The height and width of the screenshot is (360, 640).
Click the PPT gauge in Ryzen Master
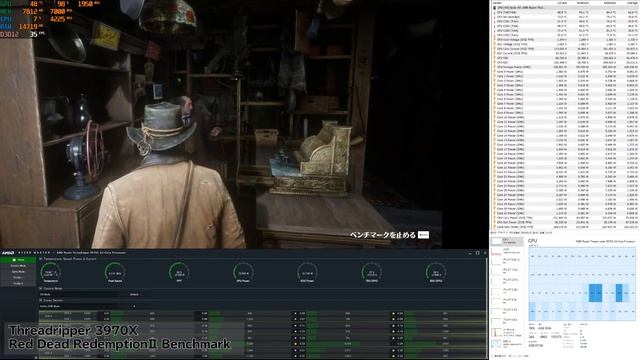pyautogui.click(x=179, y=272)
